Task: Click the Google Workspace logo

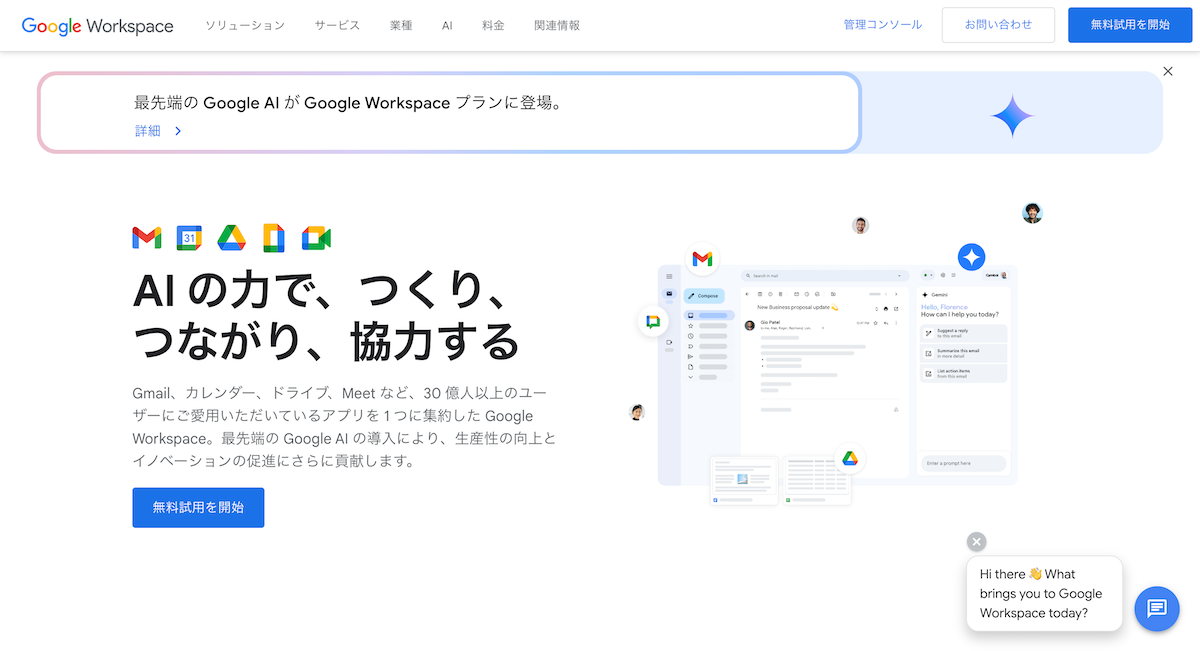Action: point(97,26)
